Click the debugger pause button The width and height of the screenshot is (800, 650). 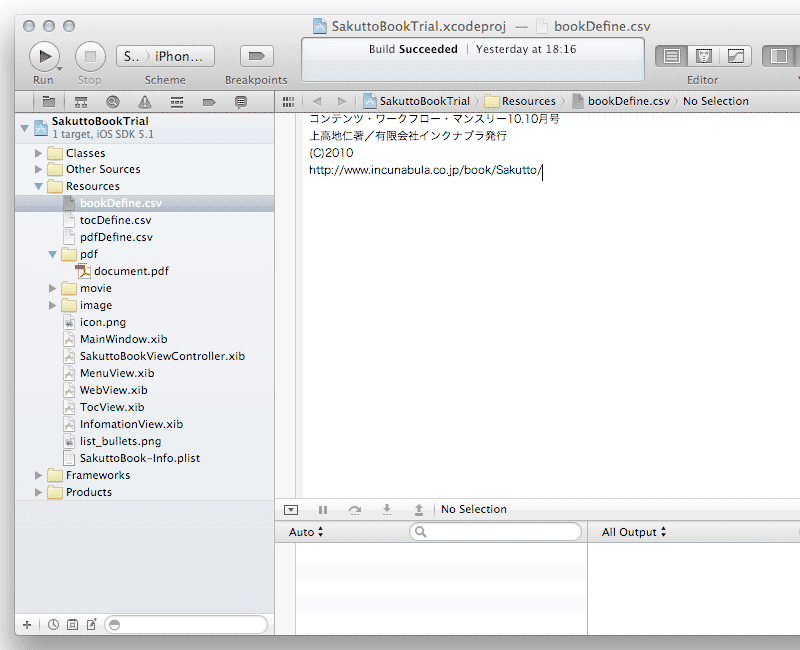(323, 510)
